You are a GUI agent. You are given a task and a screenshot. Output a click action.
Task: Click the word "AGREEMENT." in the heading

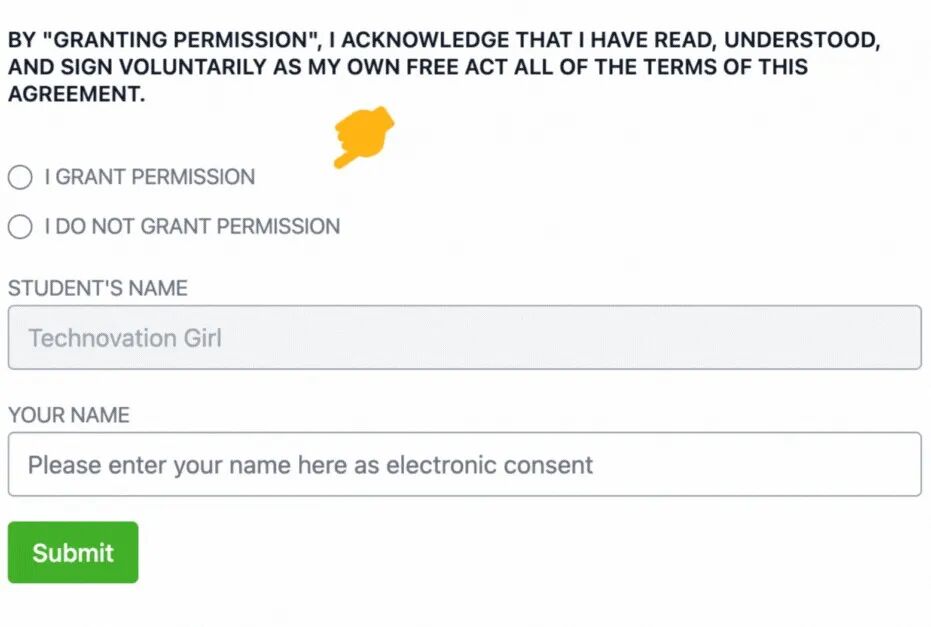point(76,95)
